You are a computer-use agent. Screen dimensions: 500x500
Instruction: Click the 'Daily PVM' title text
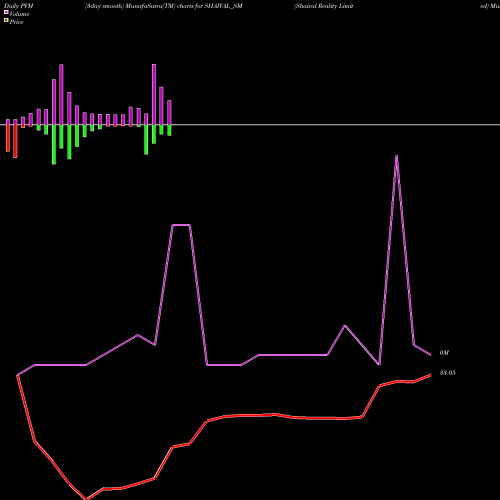coord(19,6)
